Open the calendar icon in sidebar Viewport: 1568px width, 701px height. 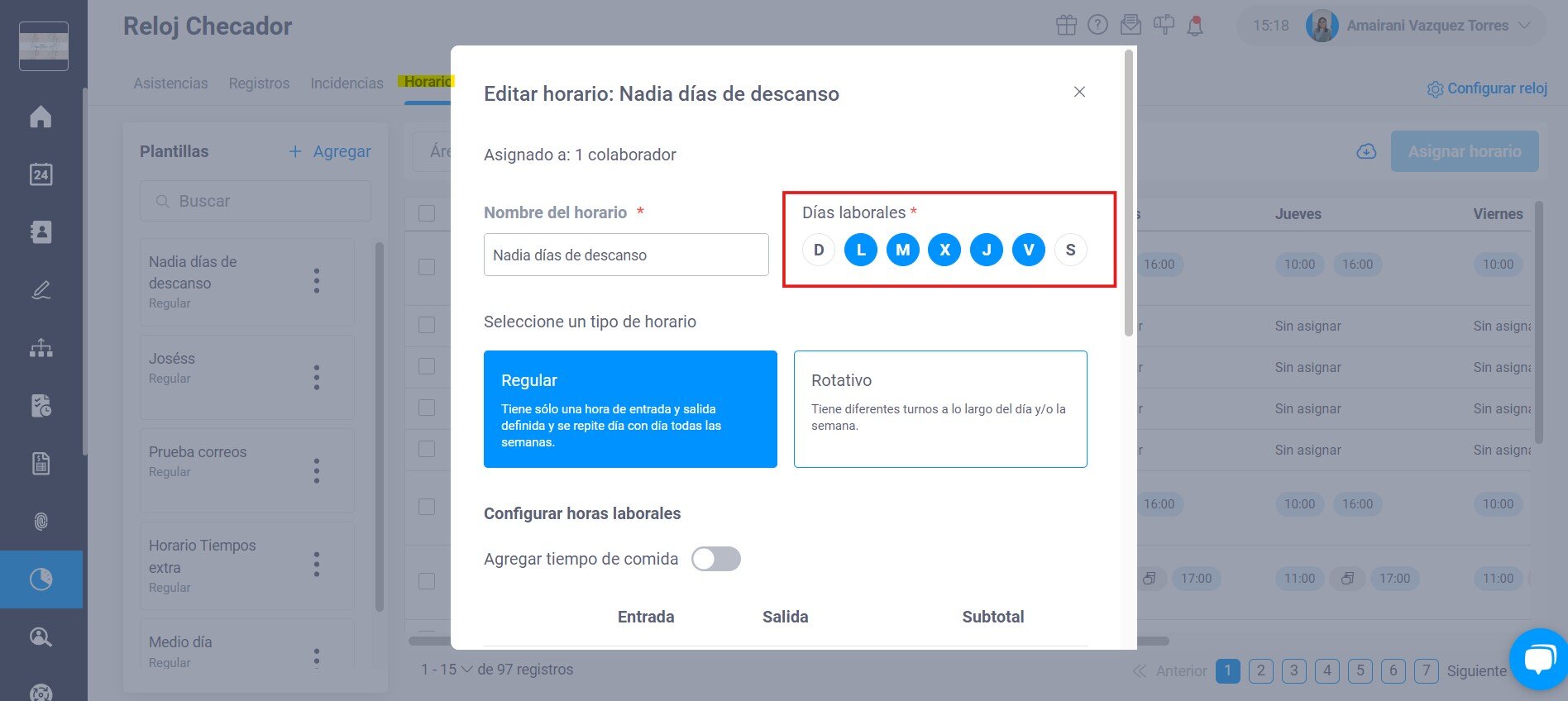(41, 174)
